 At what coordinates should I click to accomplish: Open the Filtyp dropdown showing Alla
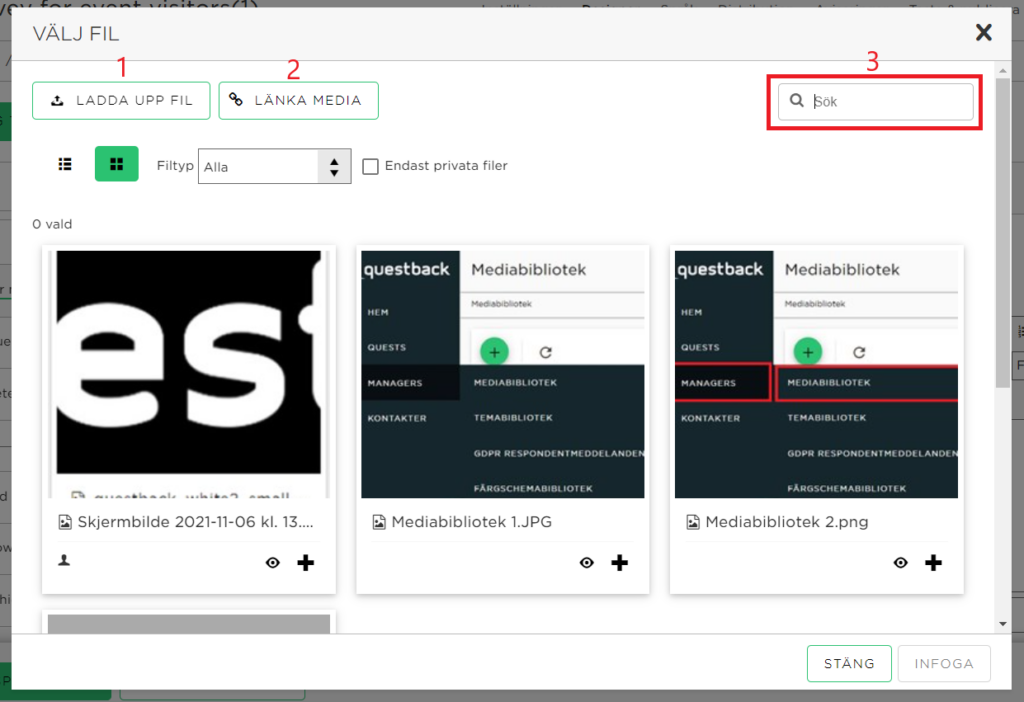274,167
